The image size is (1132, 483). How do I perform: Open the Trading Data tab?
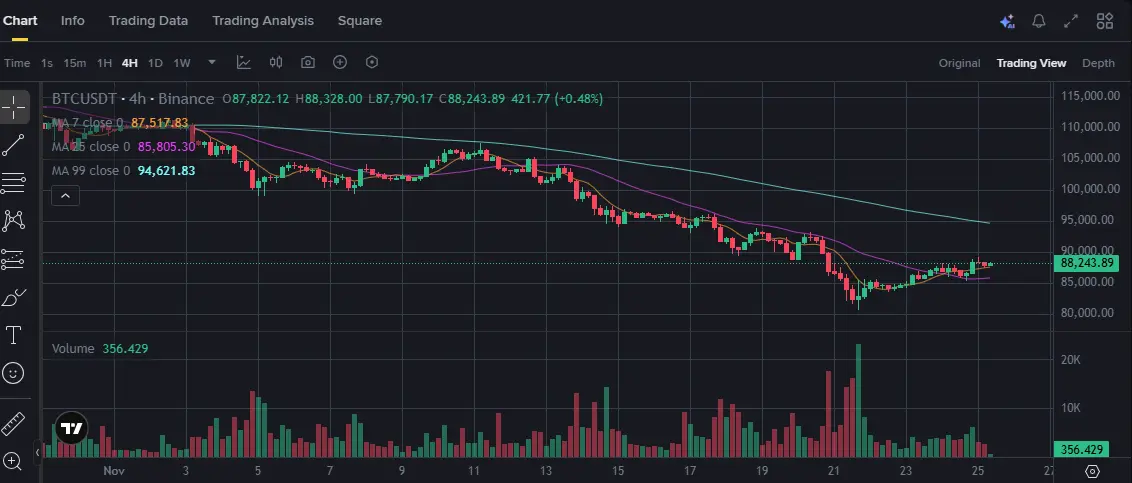pyautogui.click(x=148, y=20)
